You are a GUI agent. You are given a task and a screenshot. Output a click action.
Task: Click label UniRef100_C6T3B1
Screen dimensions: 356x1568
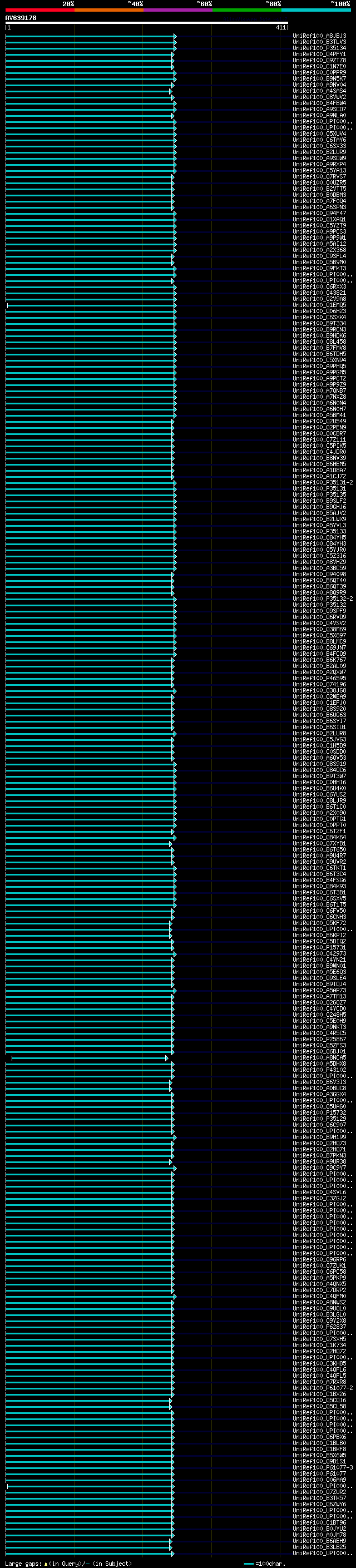tap(319, 892)
